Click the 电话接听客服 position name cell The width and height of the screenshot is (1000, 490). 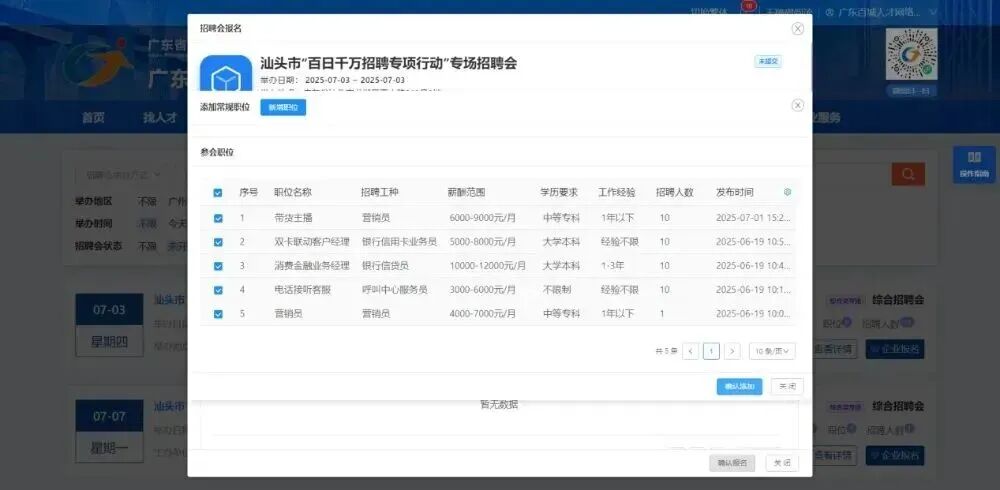pyautogui.click(x=303, y=290)
